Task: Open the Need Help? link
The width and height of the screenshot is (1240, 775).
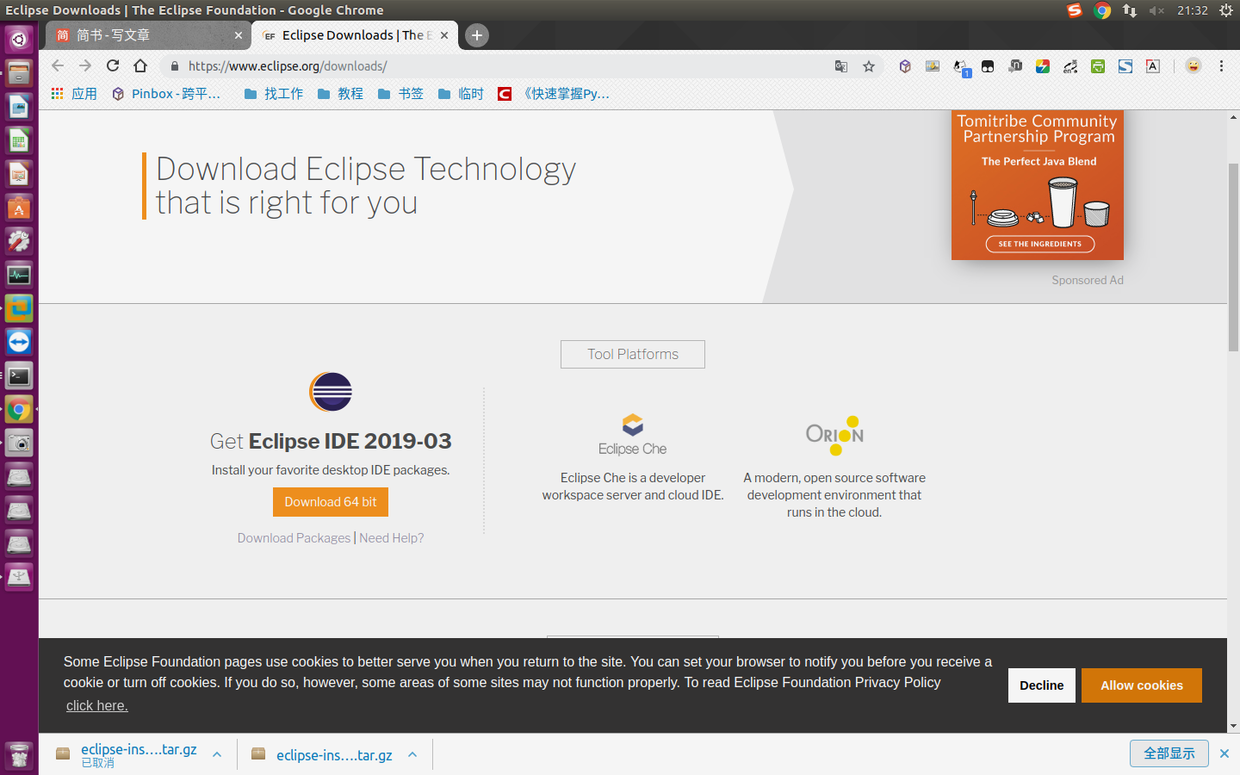Action: click(x=391, y=538)
